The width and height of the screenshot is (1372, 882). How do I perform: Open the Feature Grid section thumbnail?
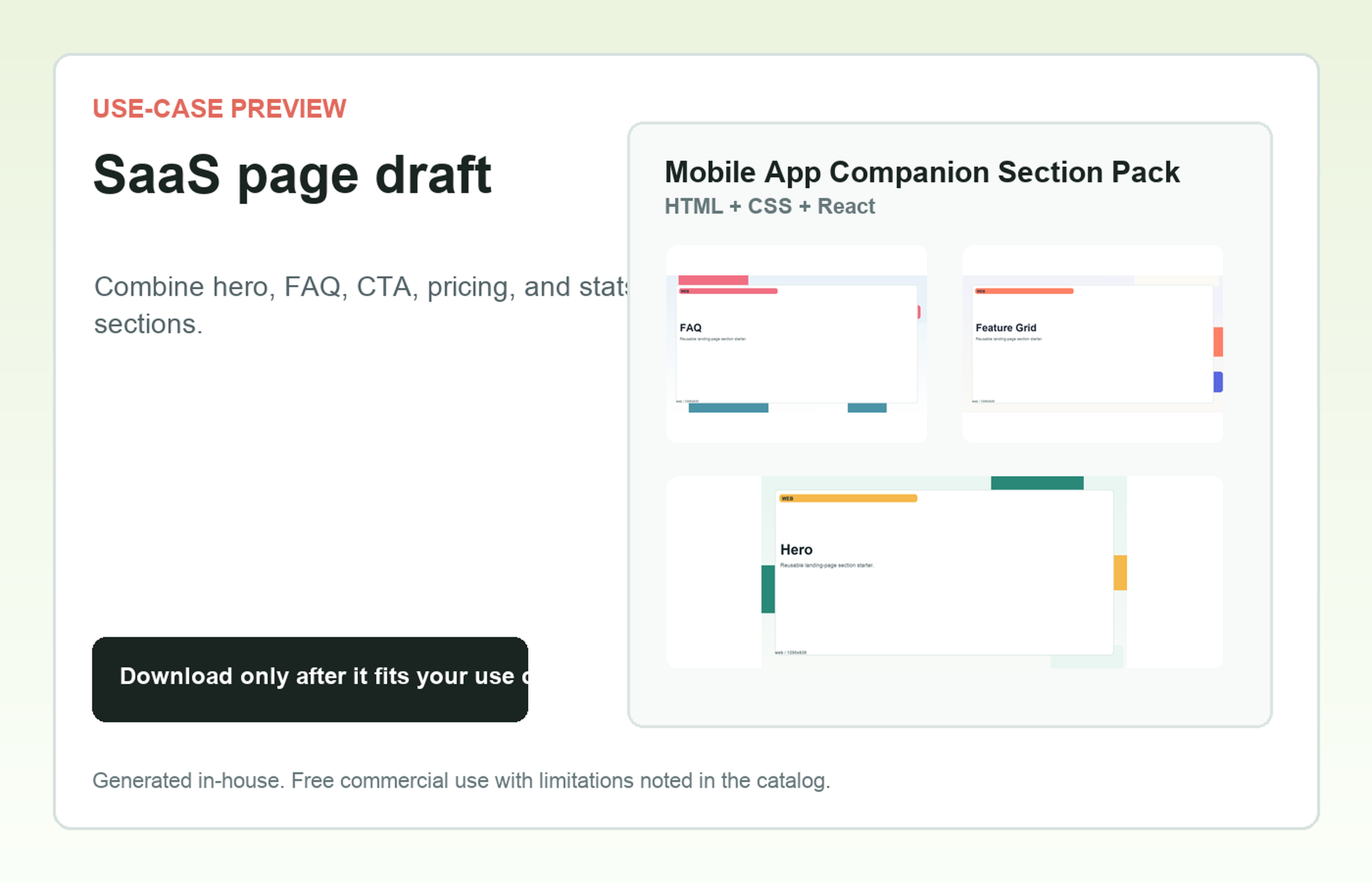(x=1093, y=343)
